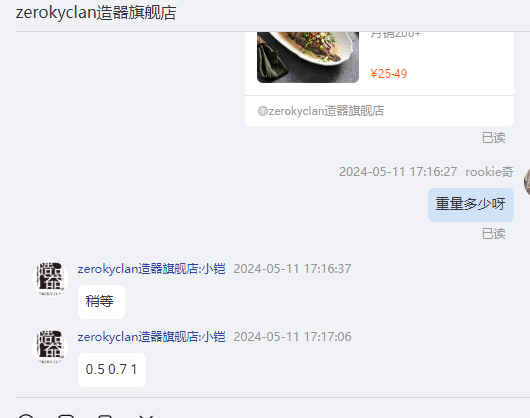This screenshot has height=418, width=530.
Task: Open store avatar beside the 稍等 message
Action: 50,279
